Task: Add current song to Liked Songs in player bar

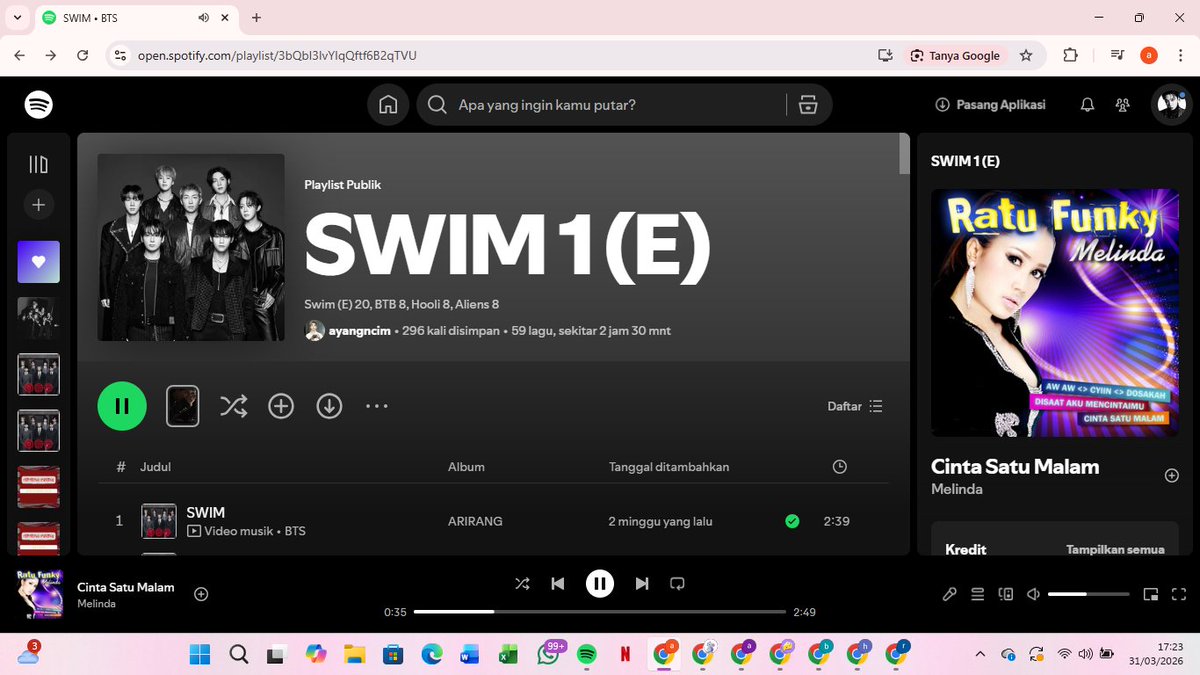Action: [201, 594]
